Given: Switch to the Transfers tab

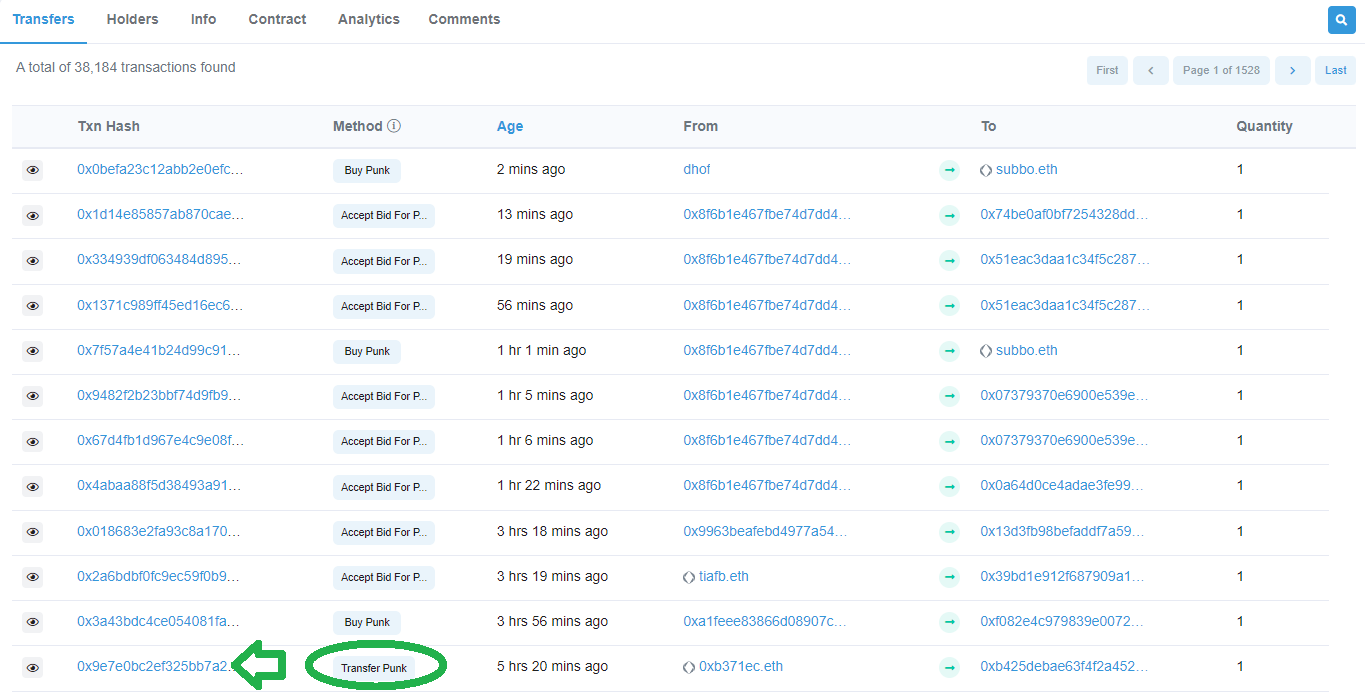Looking at the screenshot, I should [43, 20].
